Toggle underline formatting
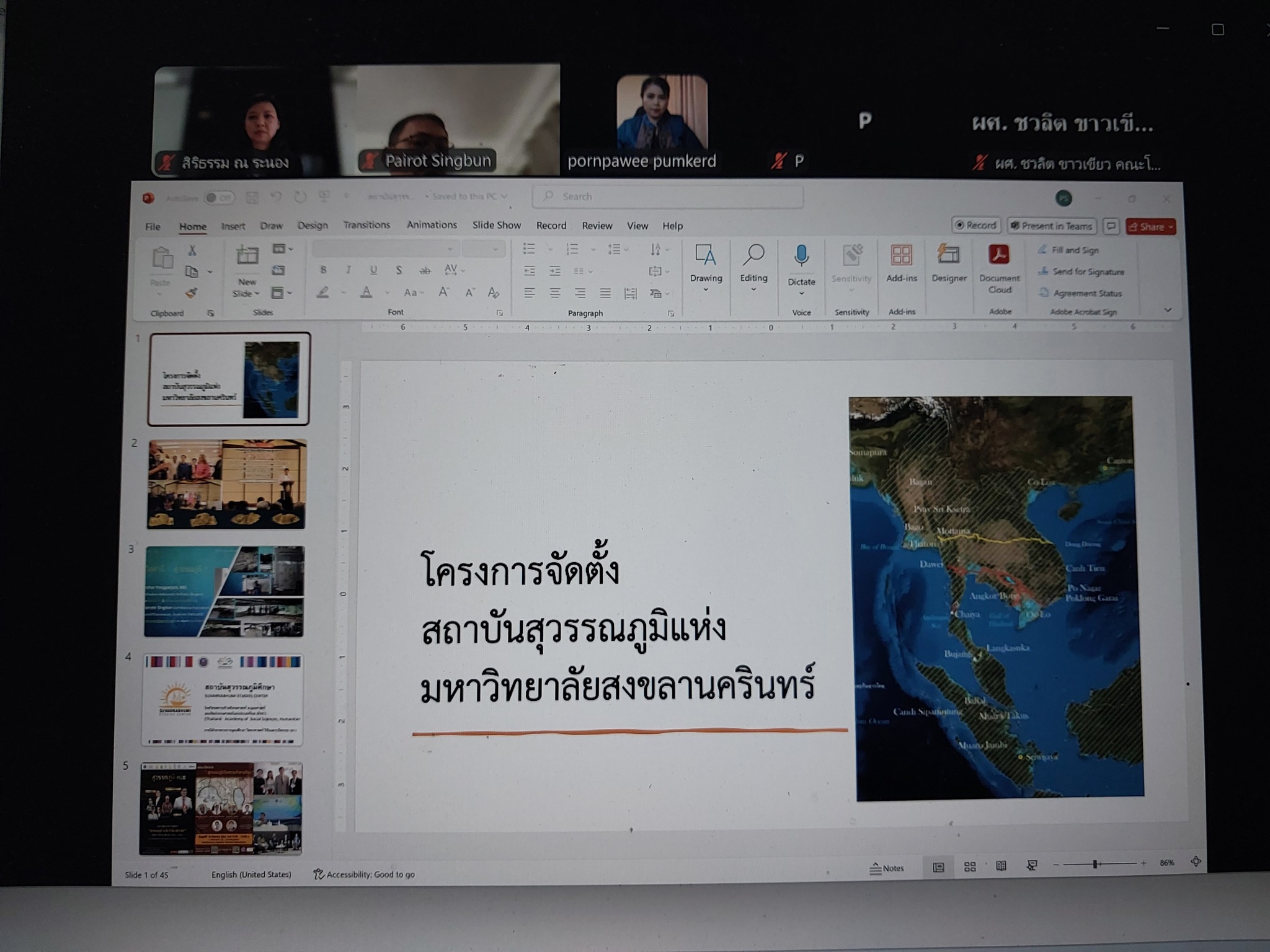Image resolution: width=1270 pixels, height=952 pixels. pyautogui.click(x=373, y=270)
